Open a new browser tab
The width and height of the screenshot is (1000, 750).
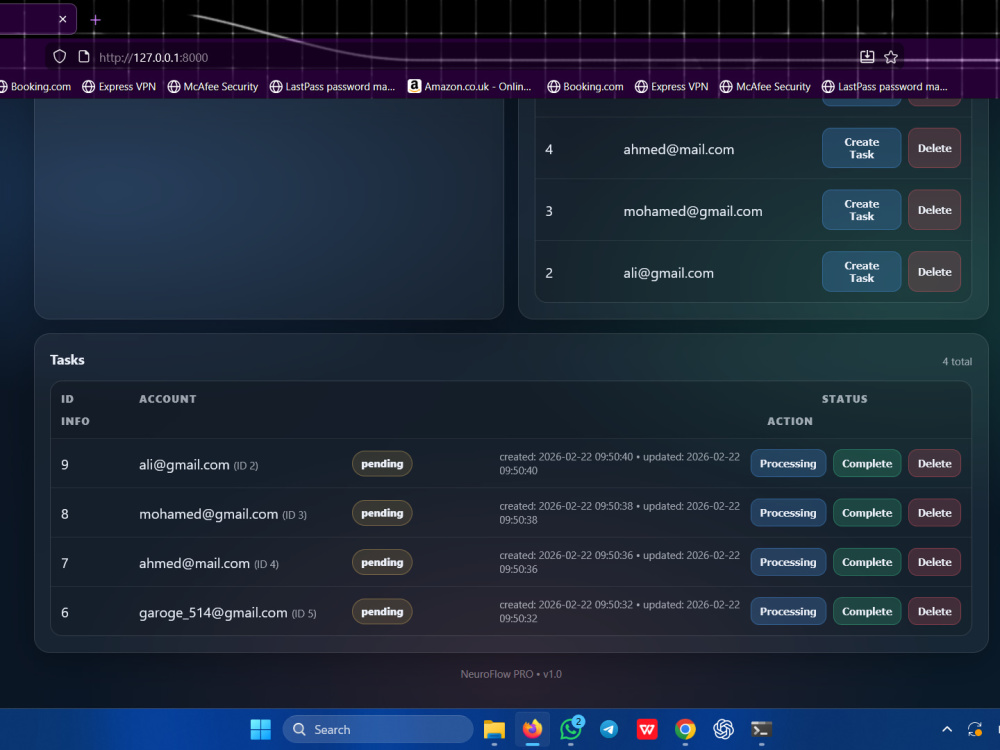(x=96, y=20)
